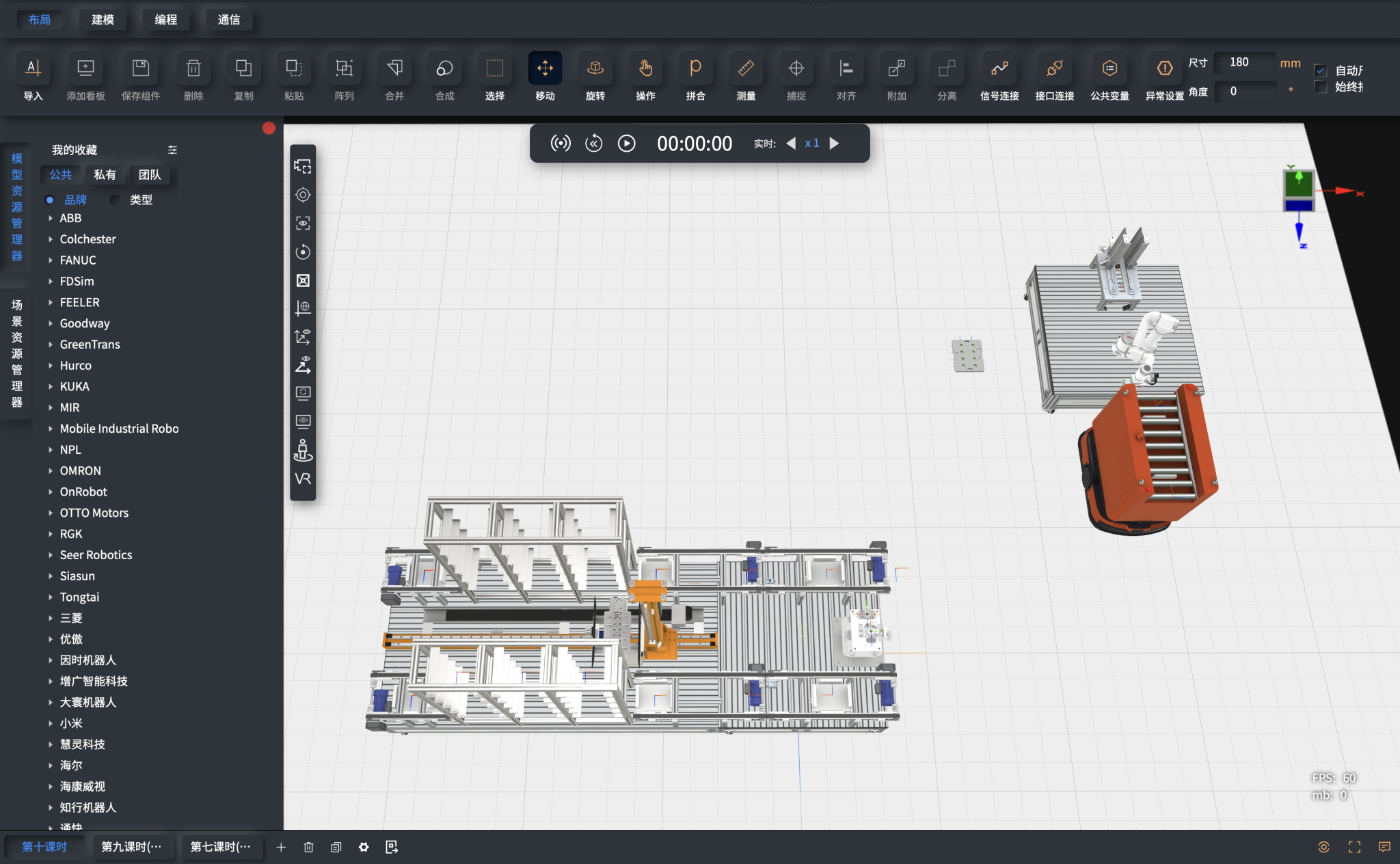Open 信号连接 signal connection tool

pos(999,68)
